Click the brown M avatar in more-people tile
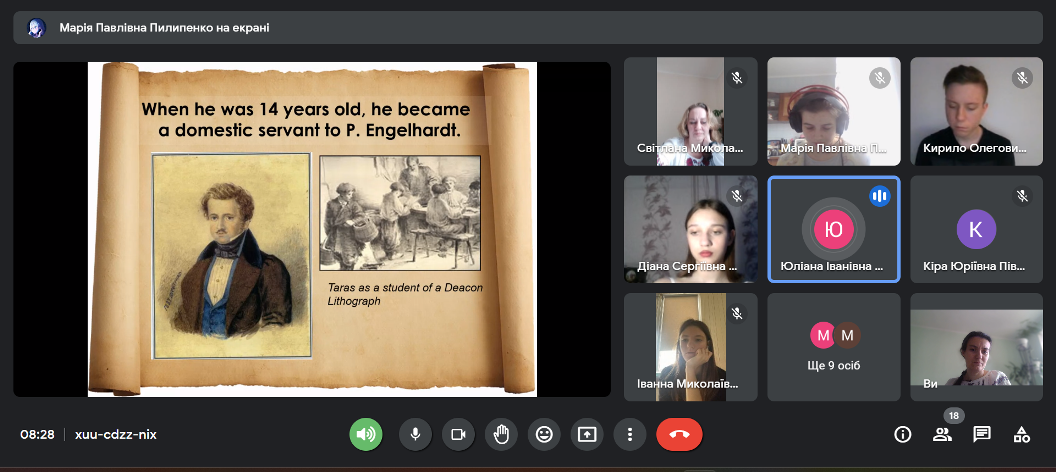This screenshot has width=1056, height=472. [847, 335]
